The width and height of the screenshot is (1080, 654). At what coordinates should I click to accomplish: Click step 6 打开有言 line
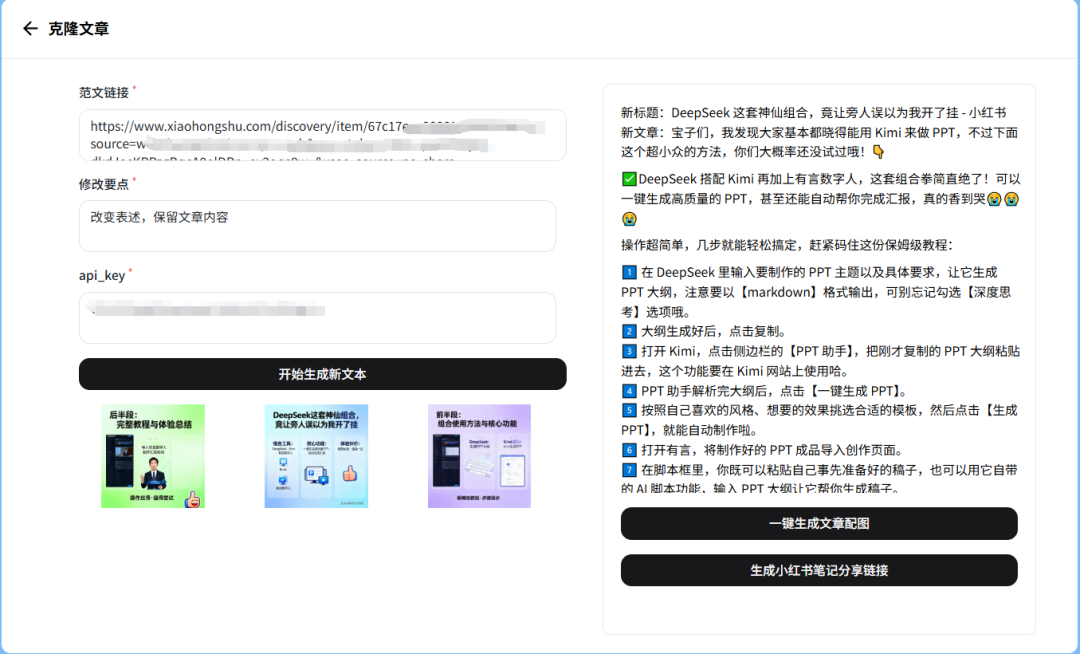click(762, 450)
